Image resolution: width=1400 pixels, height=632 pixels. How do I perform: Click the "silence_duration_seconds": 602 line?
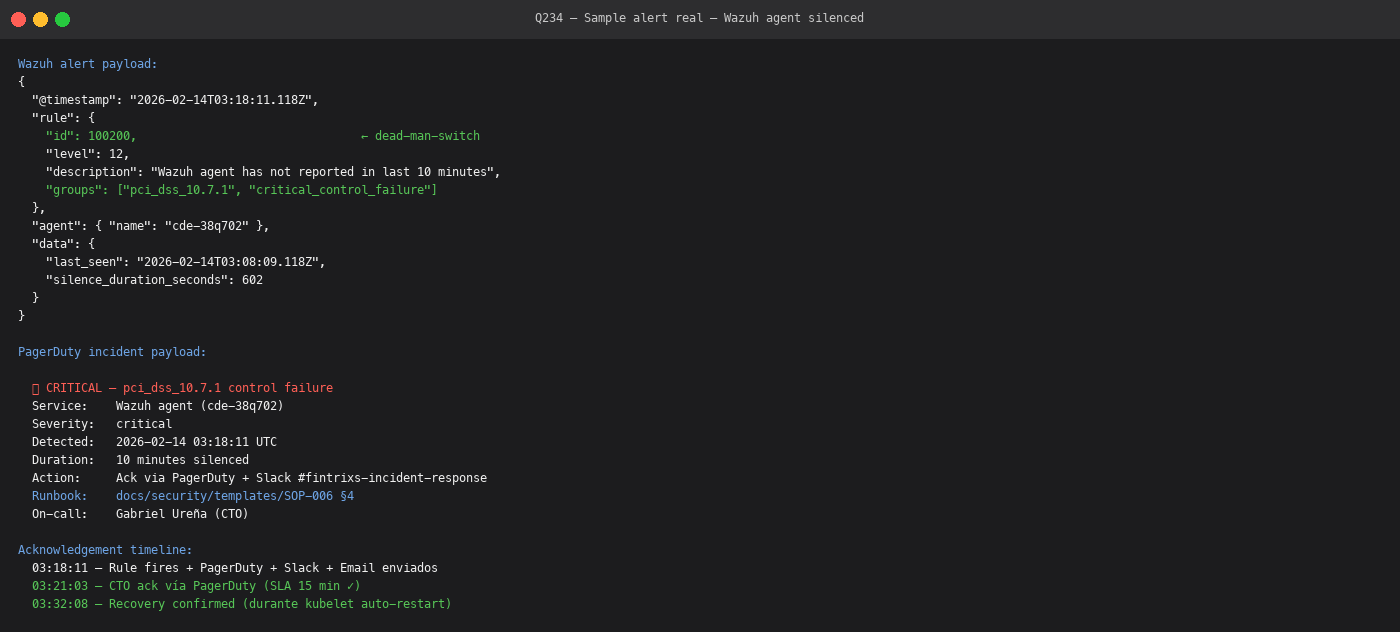[154, 280]
